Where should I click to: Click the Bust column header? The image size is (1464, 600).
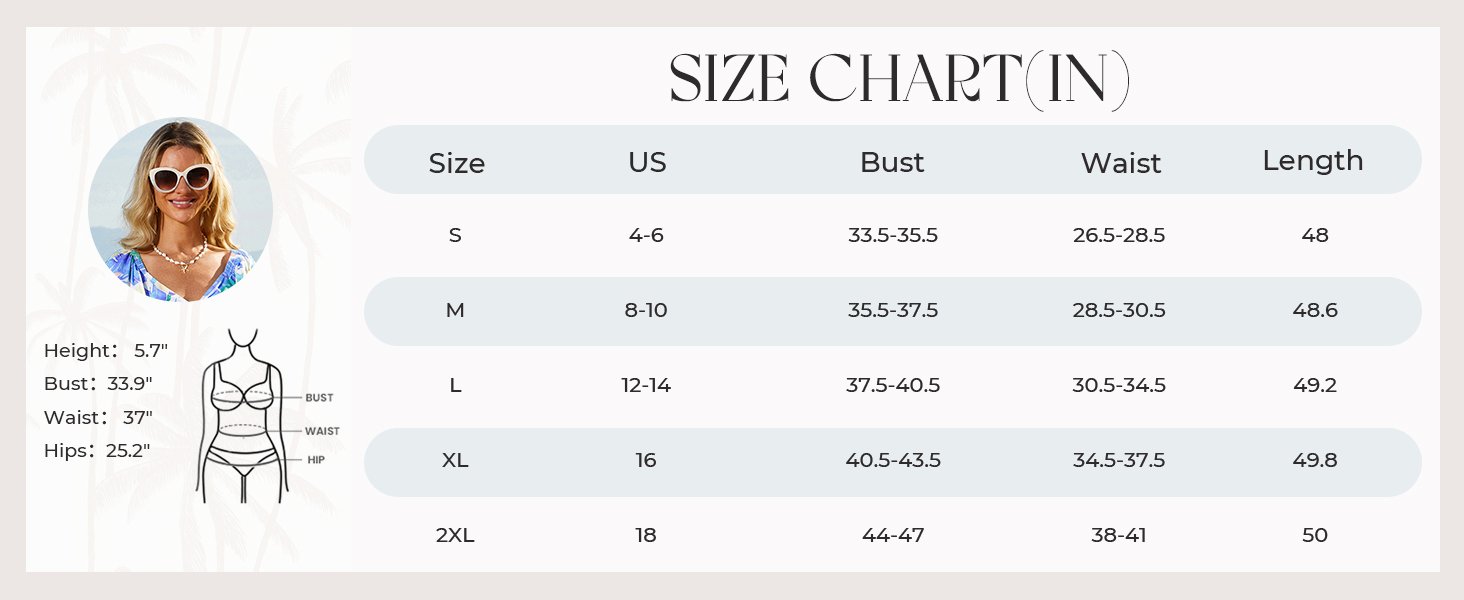tap(892, 162)
